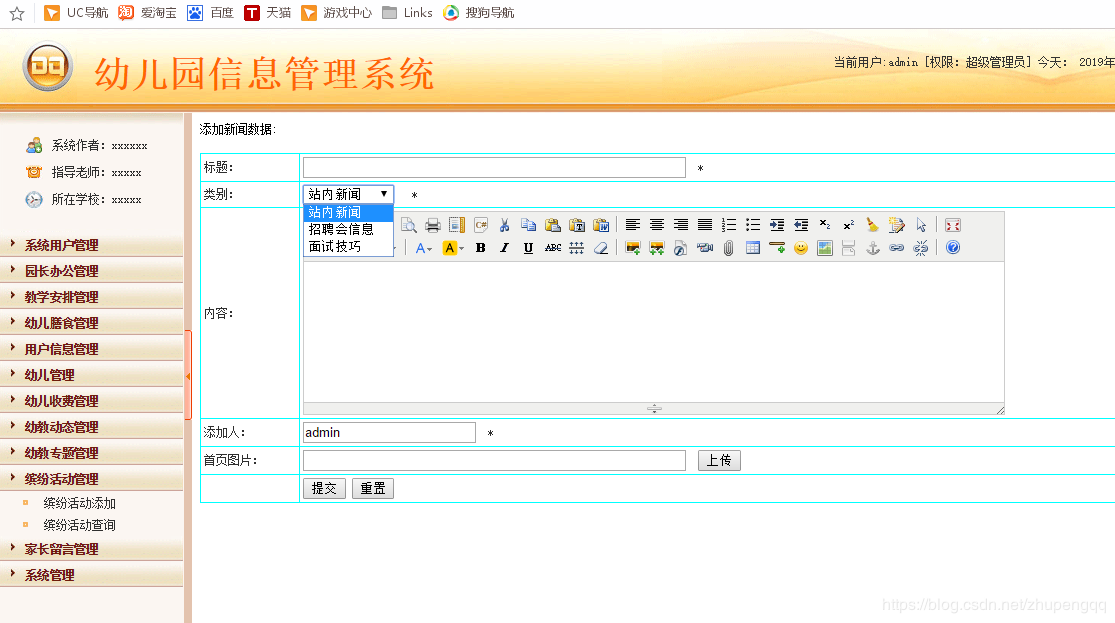Click the select all cursor icon
The width and height of the screenshot is (1115, 623).
(x=921, y=225)
